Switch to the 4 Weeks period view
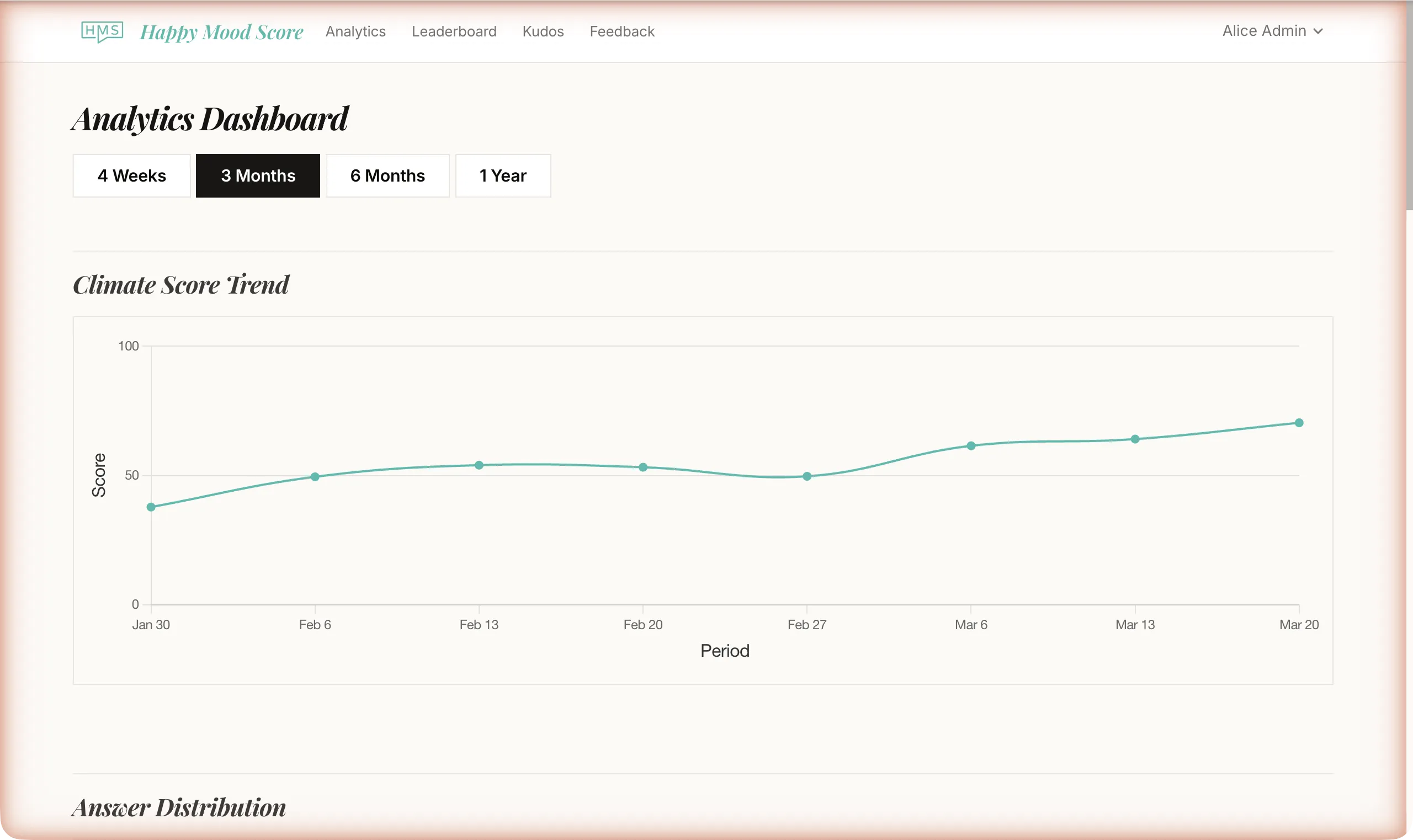This screenshot has width=1413, height=840. click(131, 176)
